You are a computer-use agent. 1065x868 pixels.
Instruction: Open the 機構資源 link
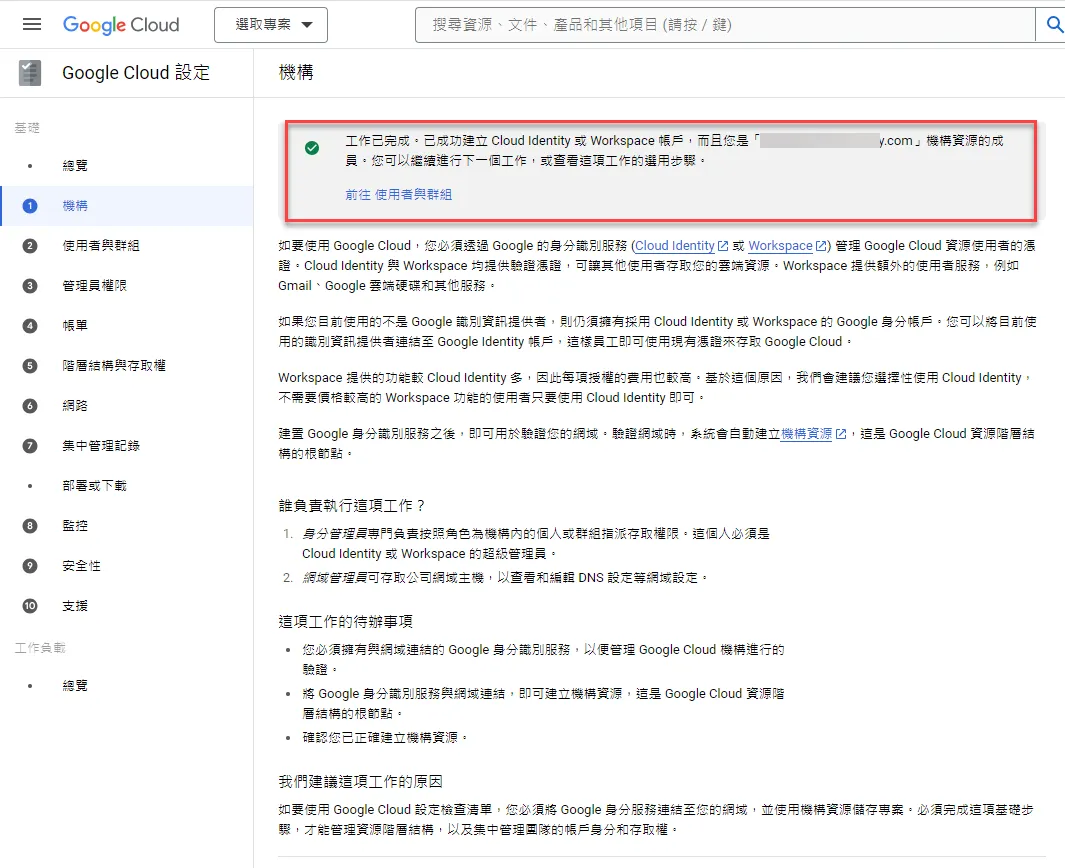click(806, 434)
